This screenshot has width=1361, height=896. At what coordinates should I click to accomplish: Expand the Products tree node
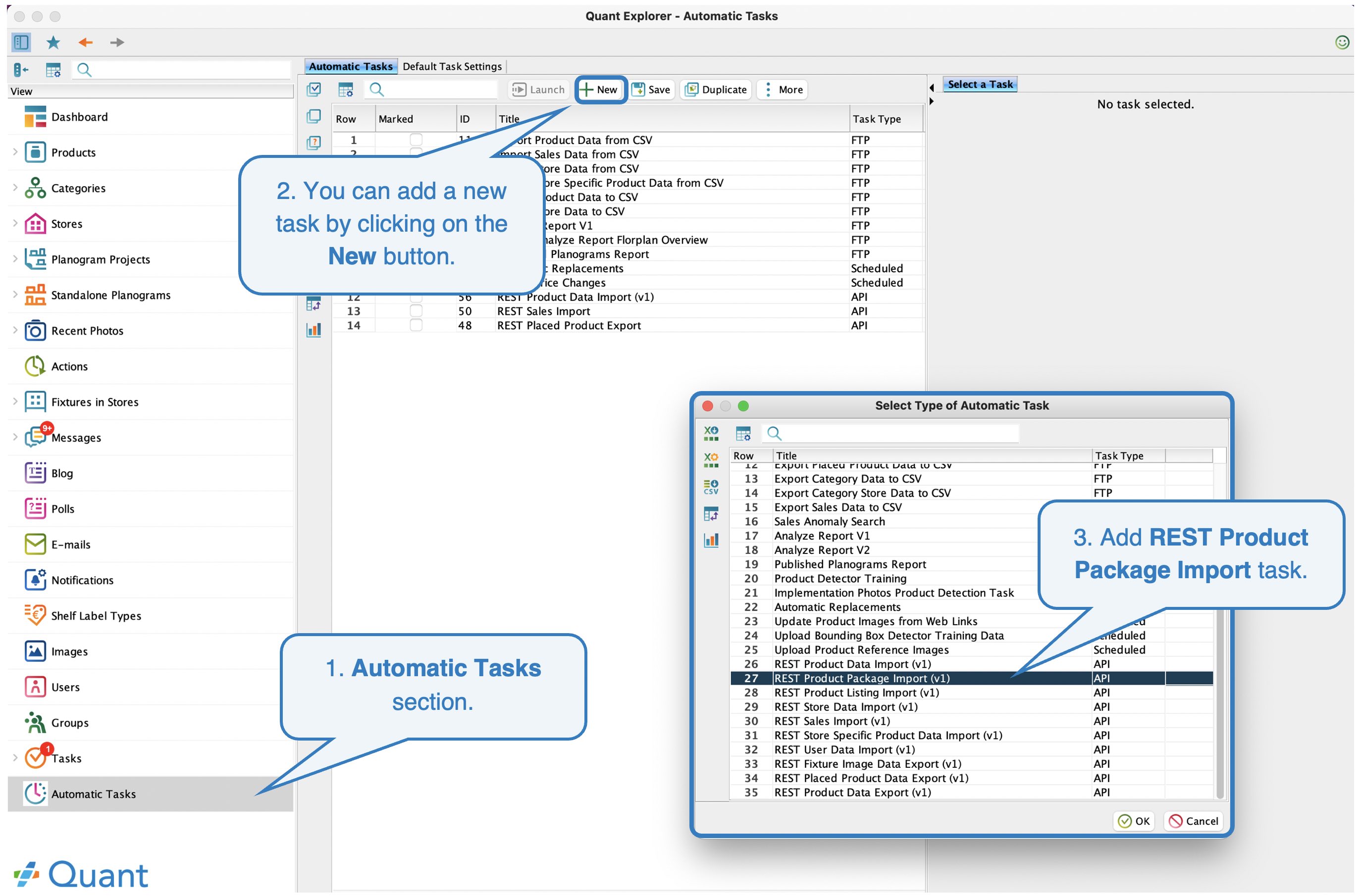[15, 152]
